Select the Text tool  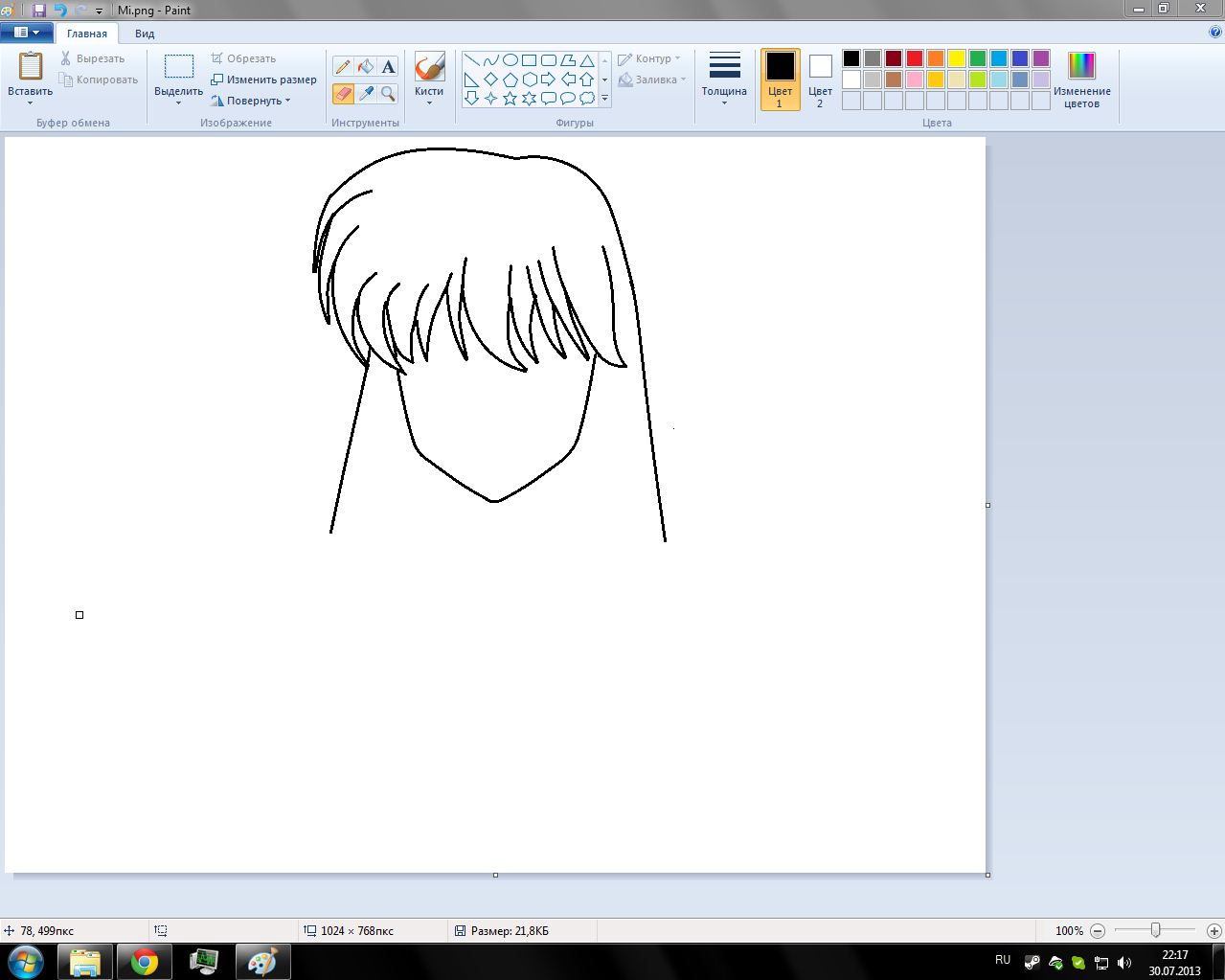388,67
